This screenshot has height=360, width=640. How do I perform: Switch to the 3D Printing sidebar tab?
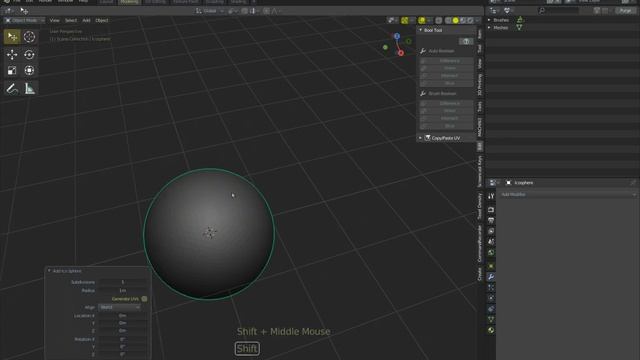coord(480,85)
